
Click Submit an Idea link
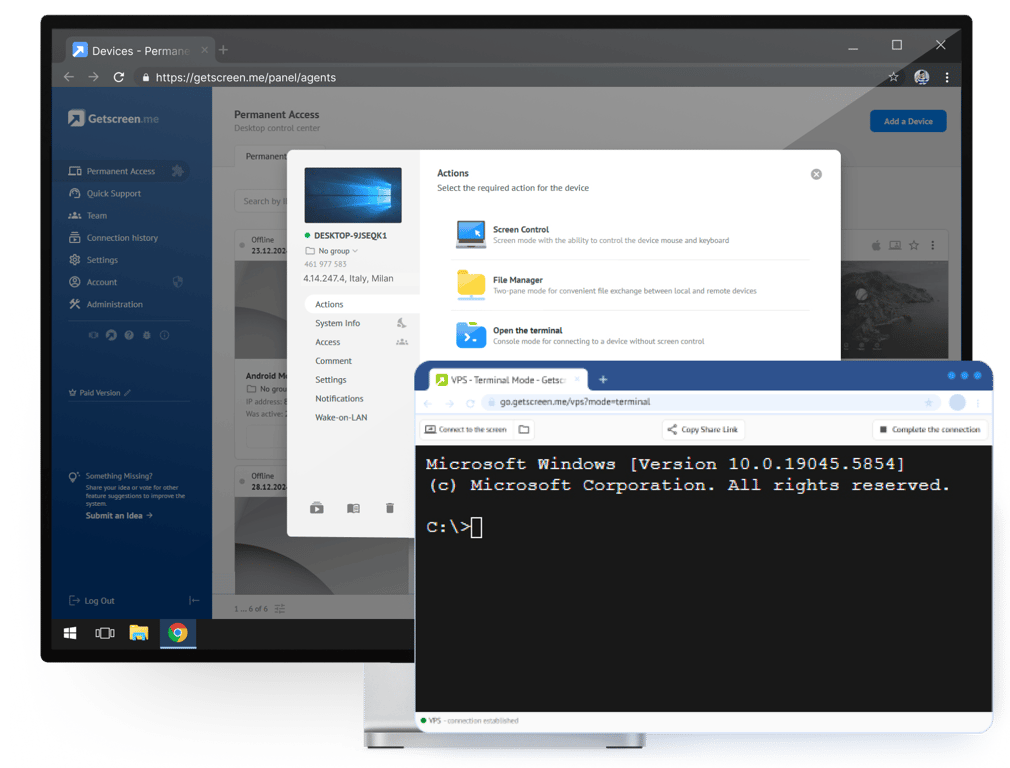point(119,515)
